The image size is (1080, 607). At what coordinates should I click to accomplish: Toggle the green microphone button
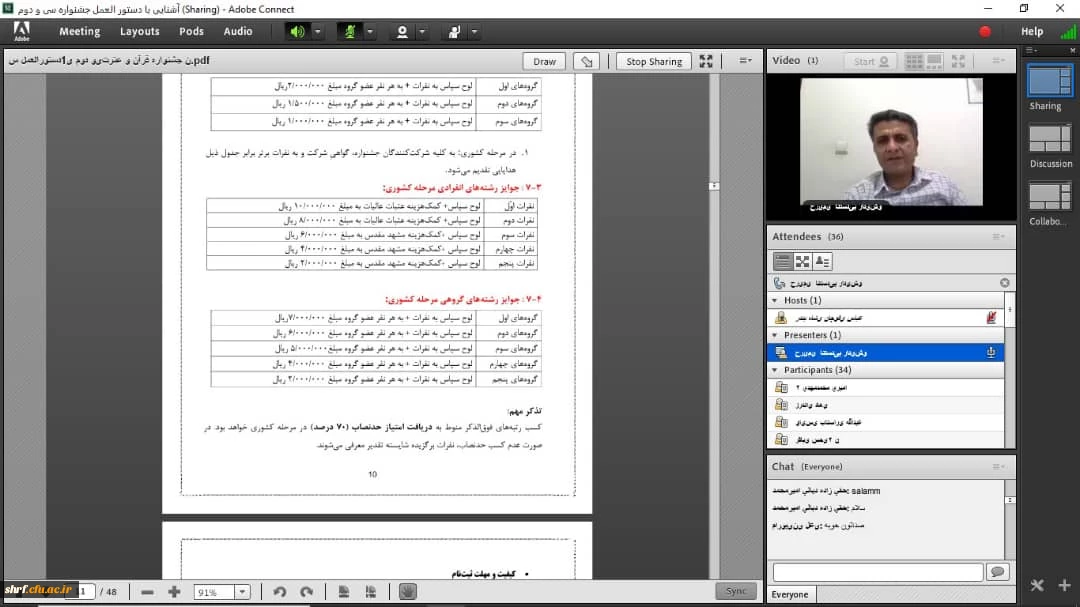[349, 31]
